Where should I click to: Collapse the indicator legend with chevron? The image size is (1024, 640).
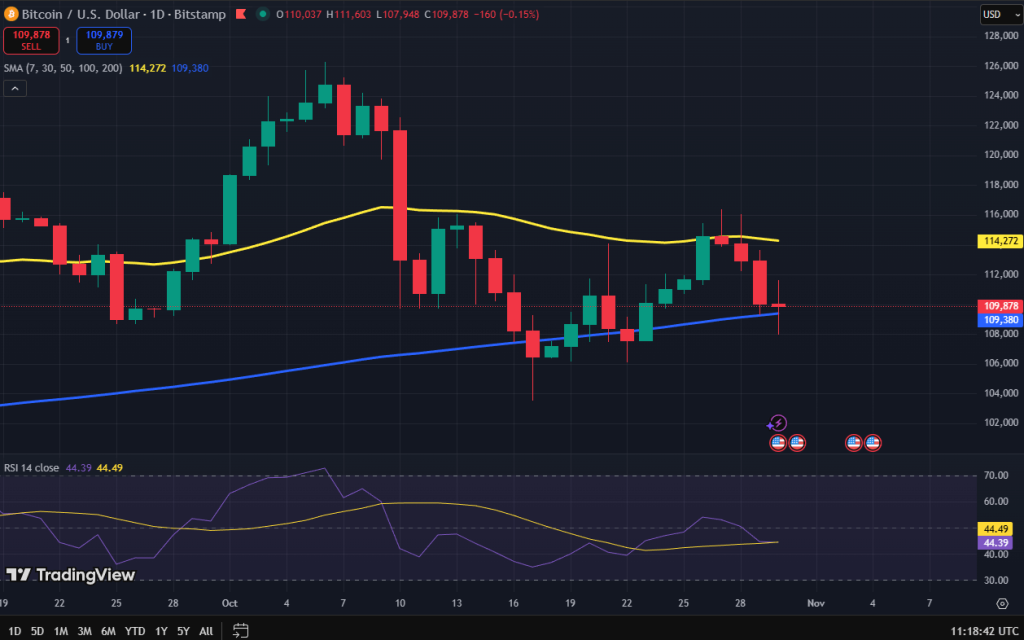point(14,88)
